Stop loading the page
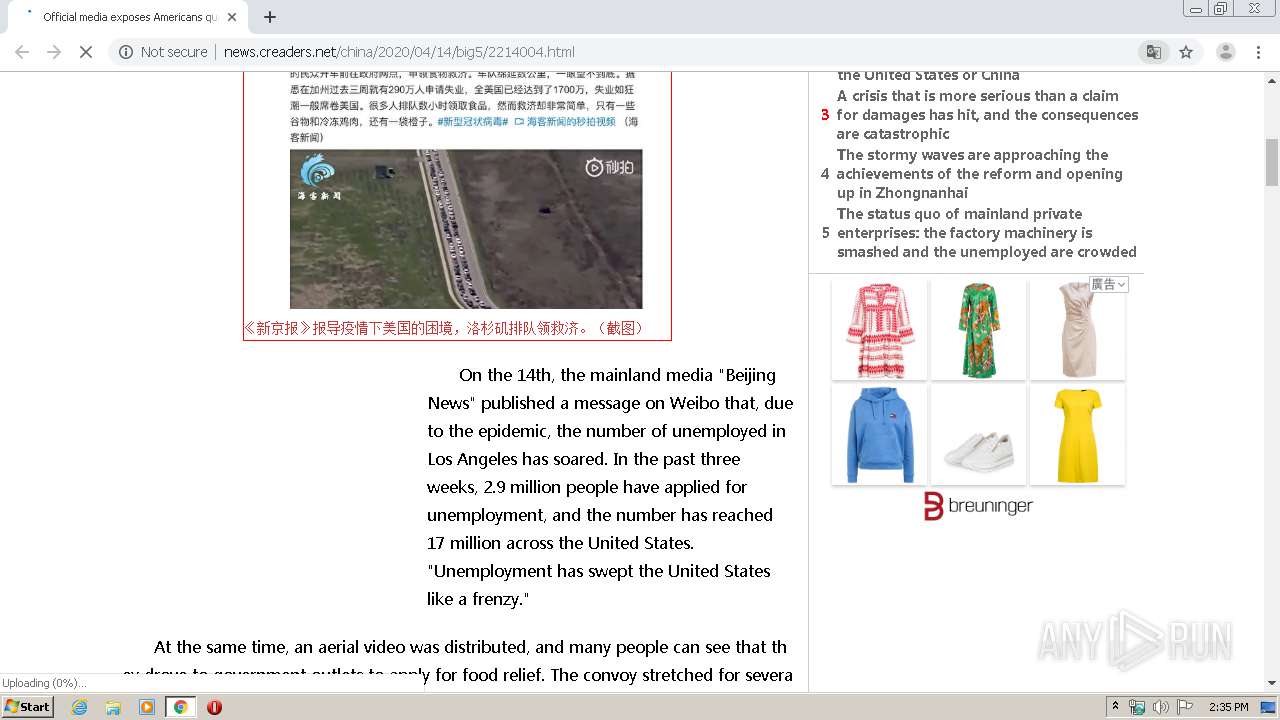 click(86, 52)
